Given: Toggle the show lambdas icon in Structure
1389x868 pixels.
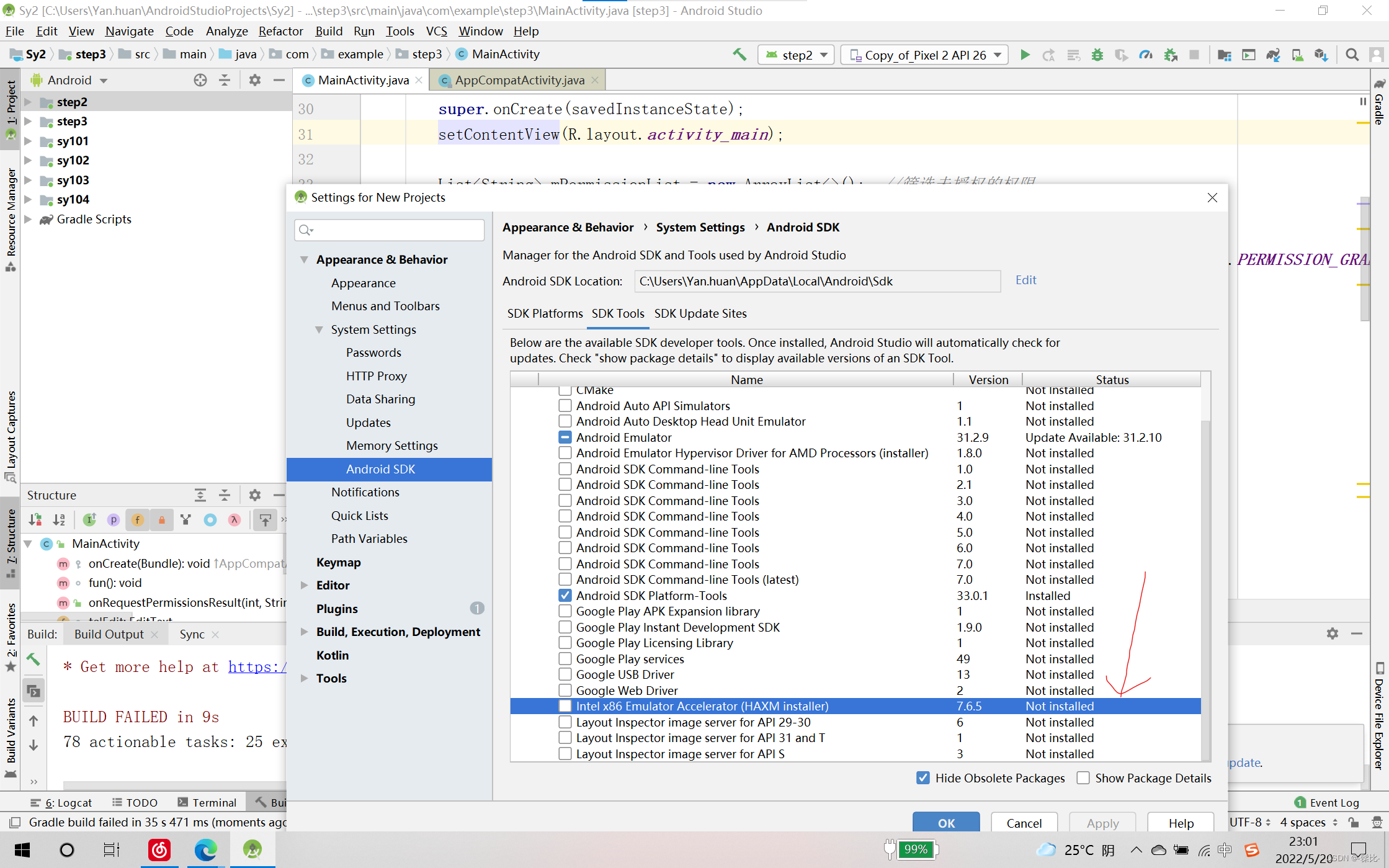Looking at the screenshot, I should (234, 520).
